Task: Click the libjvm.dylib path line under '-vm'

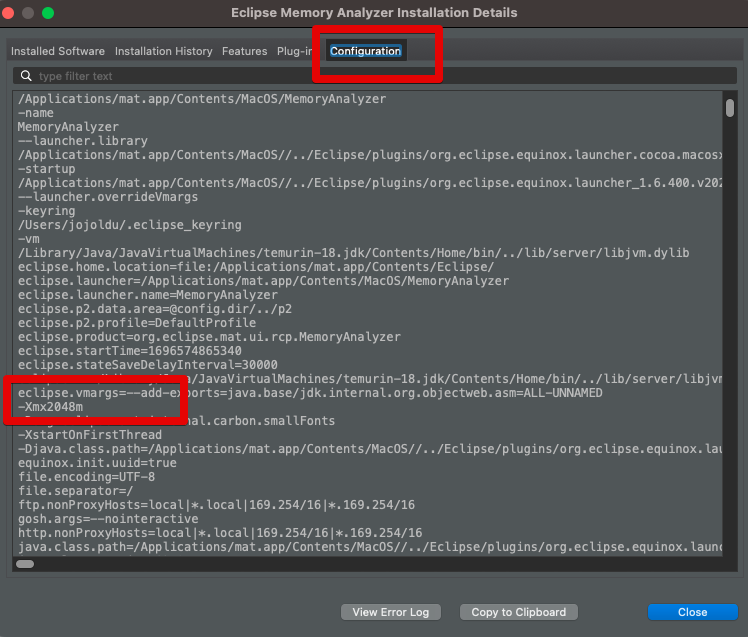Action: (353, 253)
